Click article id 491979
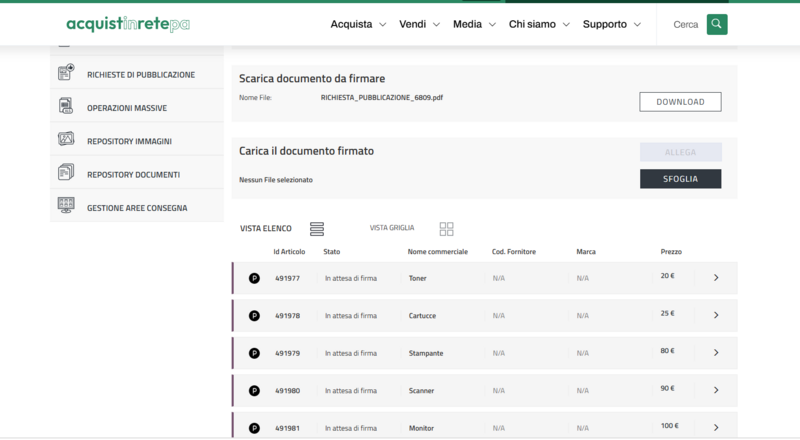800x440 pixels. click(288, 353)
